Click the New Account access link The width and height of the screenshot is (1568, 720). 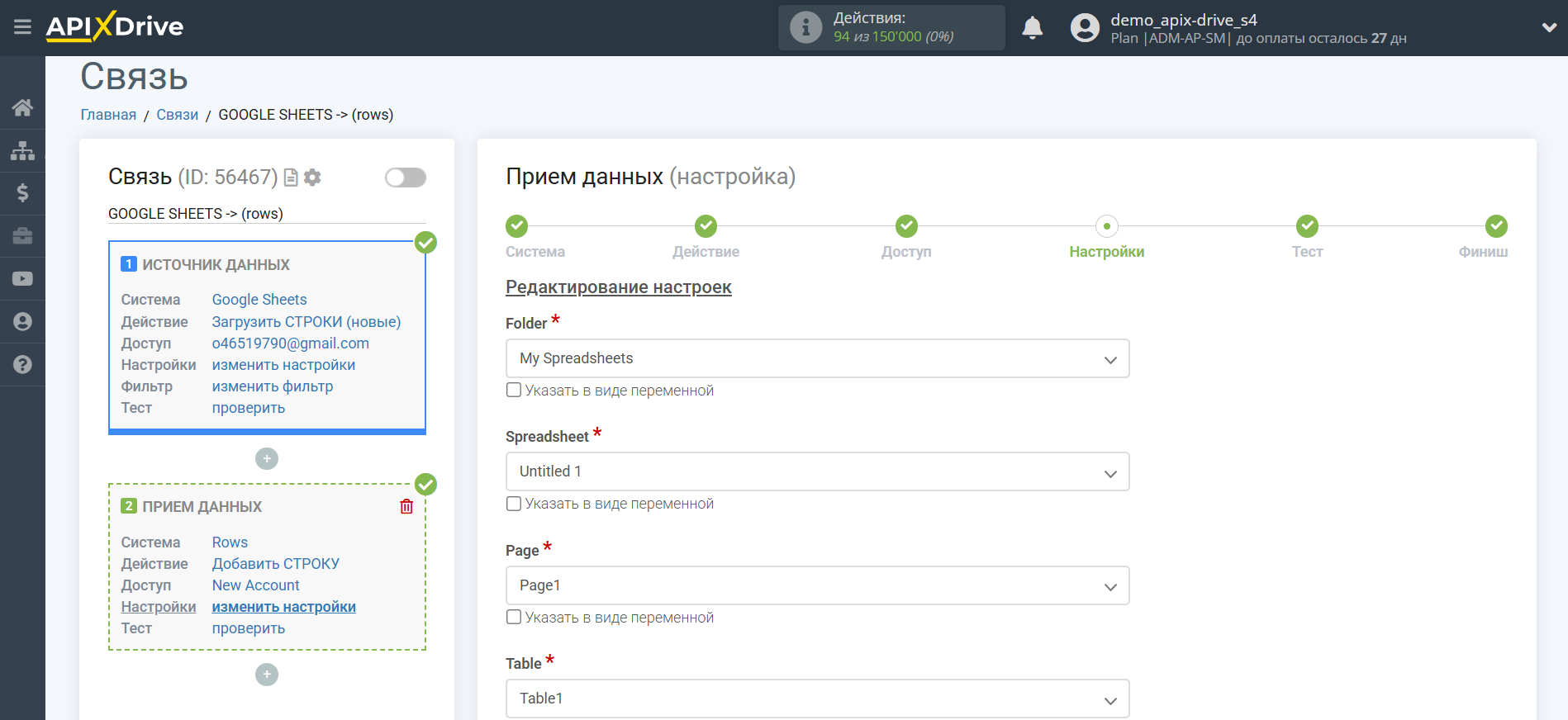click(x=256, y=585)
